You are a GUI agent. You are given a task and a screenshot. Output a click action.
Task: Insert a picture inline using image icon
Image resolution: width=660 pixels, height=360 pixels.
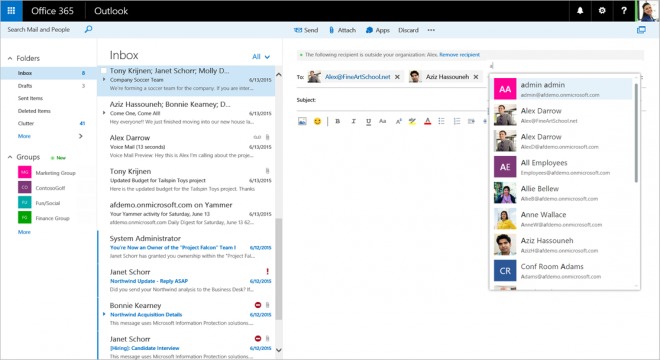coord(302,121)
